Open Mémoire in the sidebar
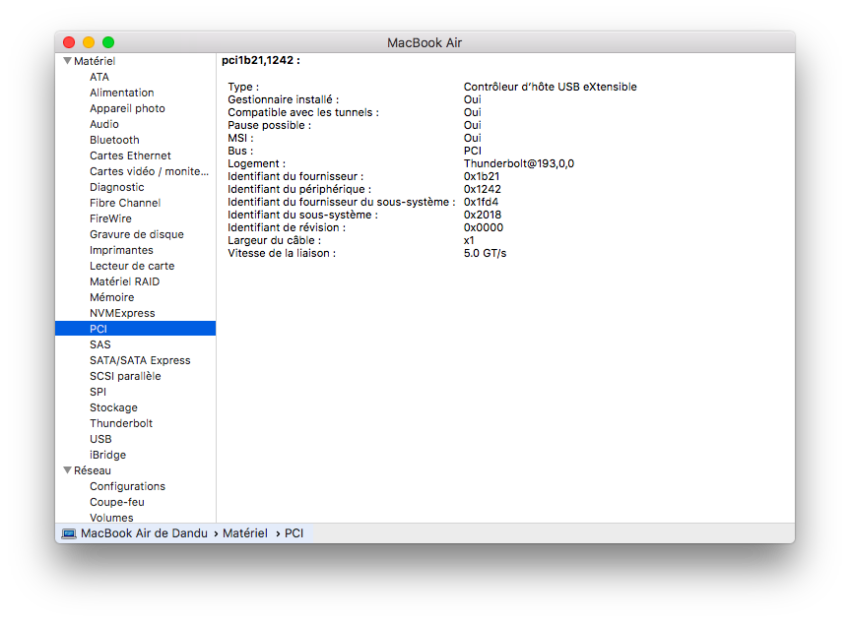This screenshot has width=850, height=622. 112,297
